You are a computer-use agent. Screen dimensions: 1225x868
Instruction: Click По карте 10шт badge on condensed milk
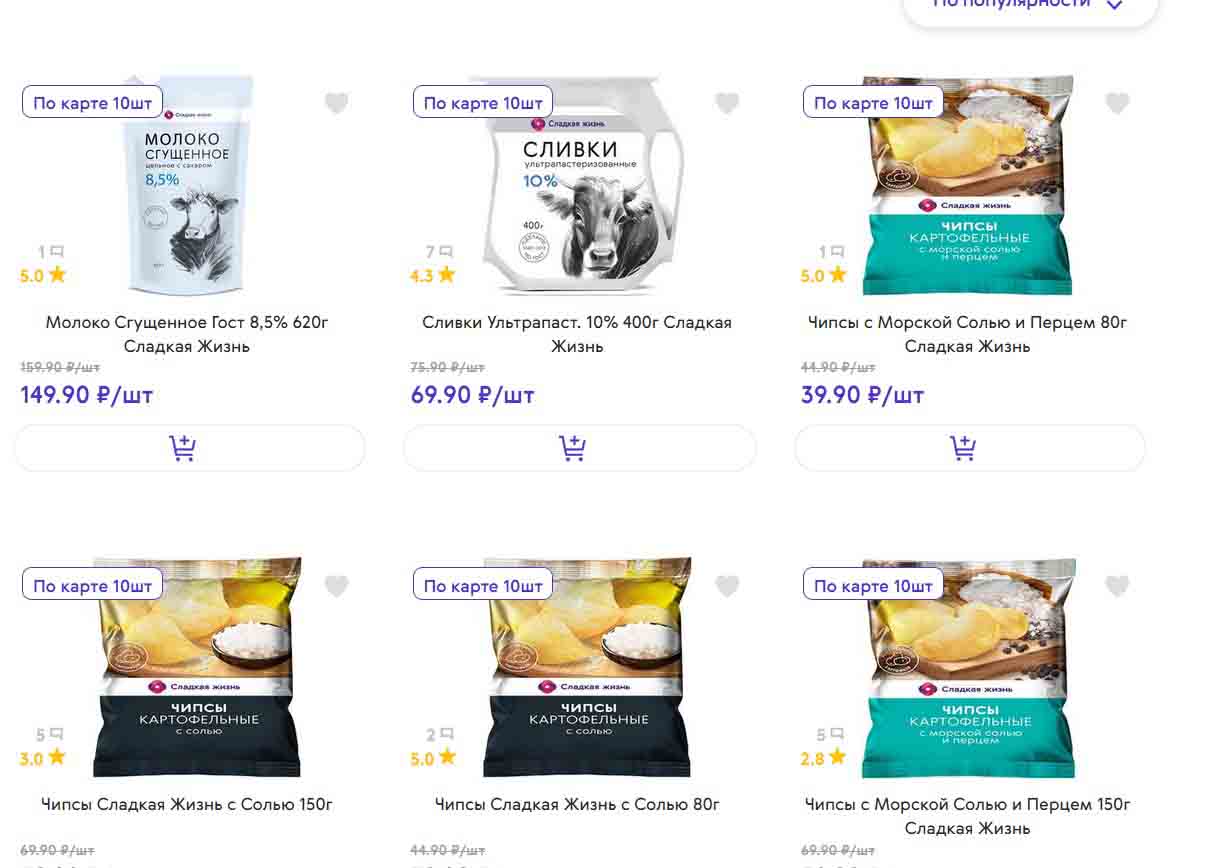tap(93, 103)
